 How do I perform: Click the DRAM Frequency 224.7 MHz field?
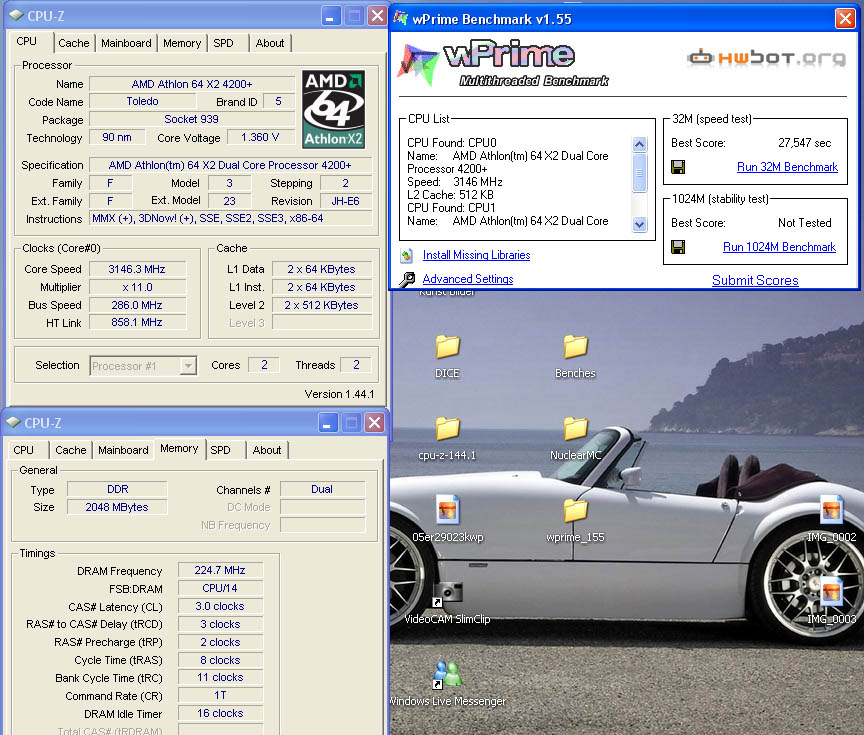click(220, 571)
